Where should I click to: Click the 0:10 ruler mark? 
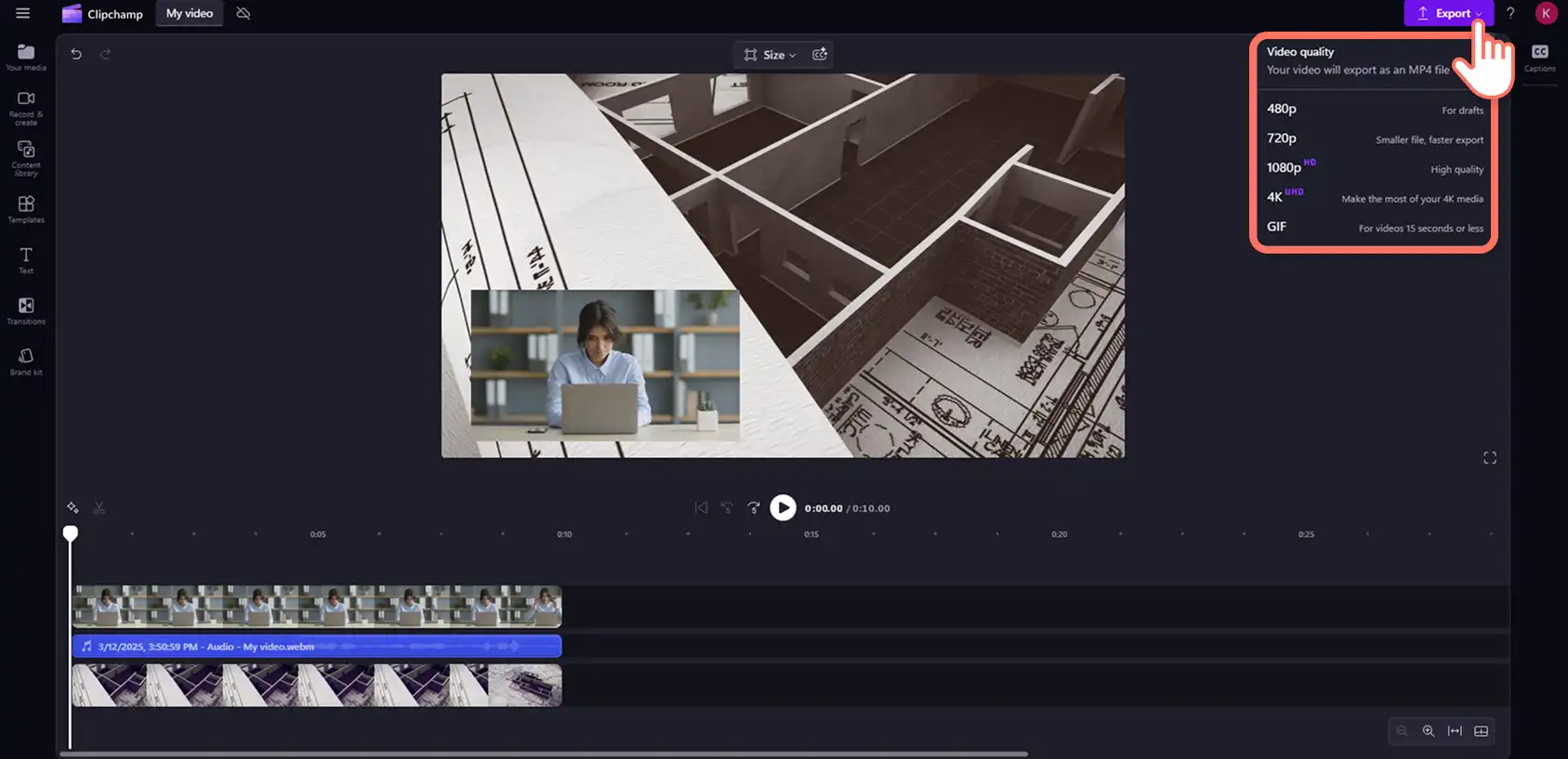[564, 535]
